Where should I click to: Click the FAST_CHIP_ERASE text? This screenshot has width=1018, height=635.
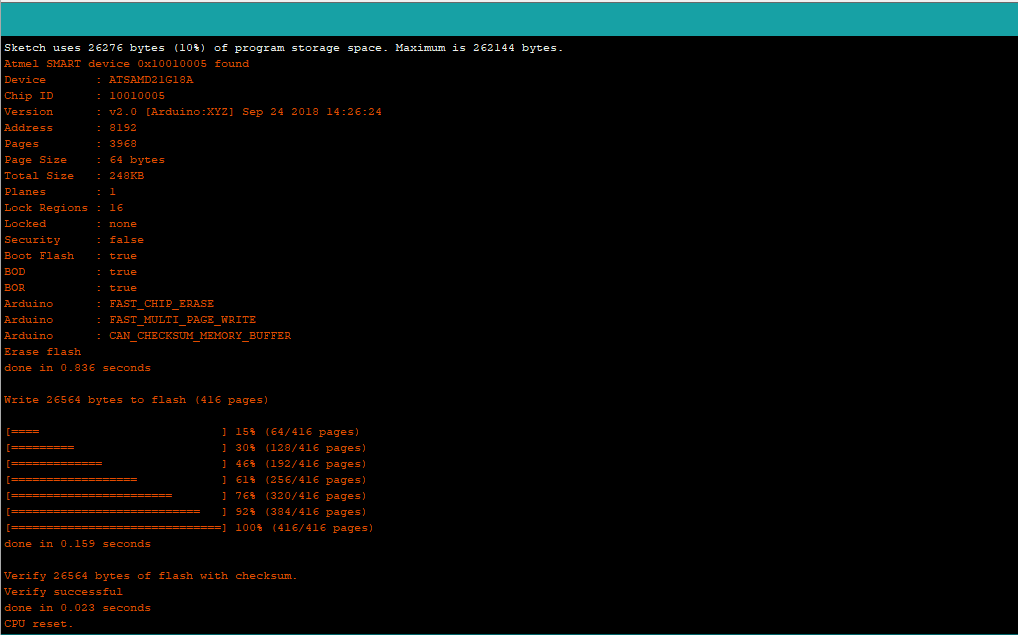coord(161,304)
